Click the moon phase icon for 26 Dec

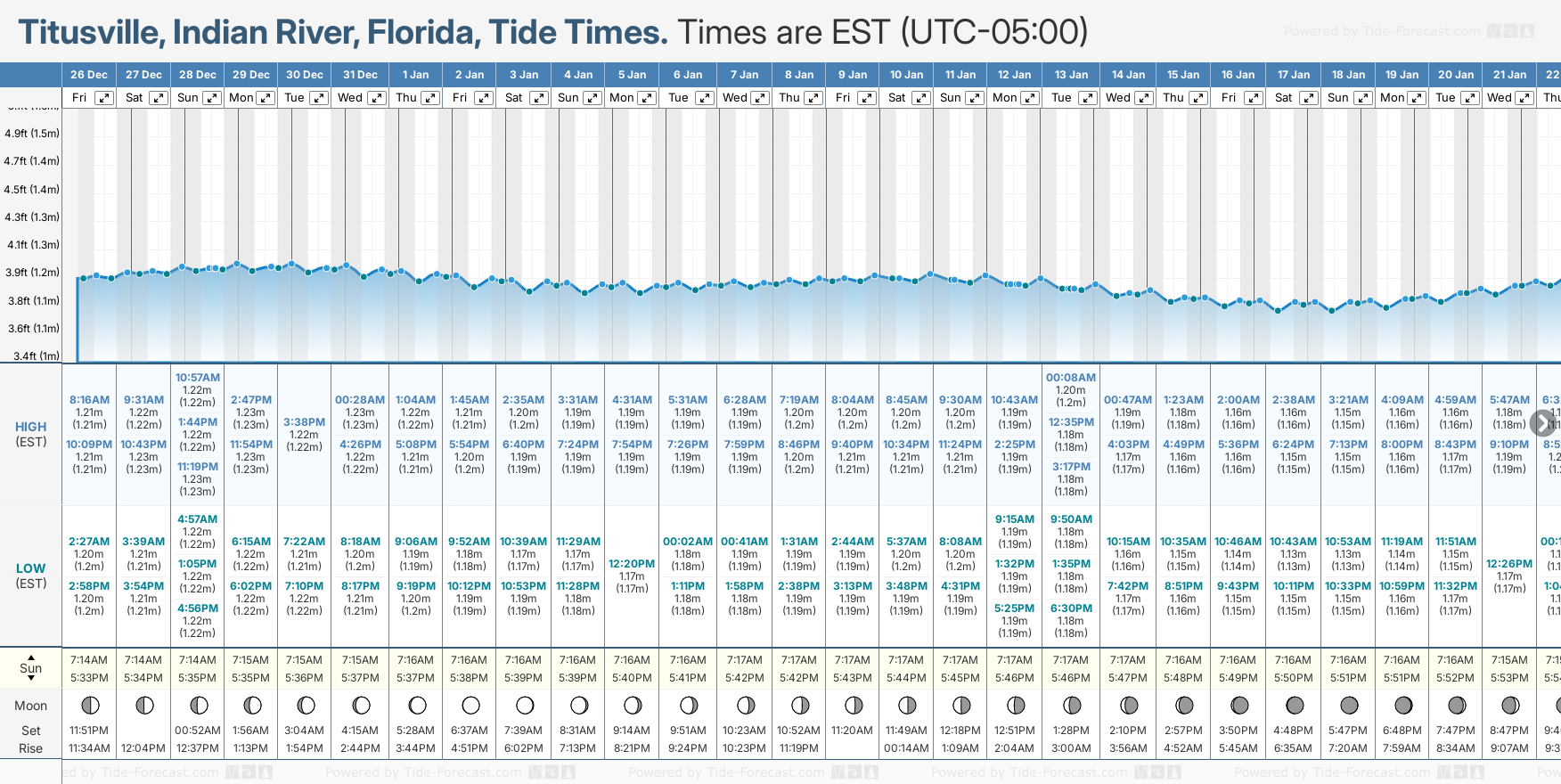90,706
